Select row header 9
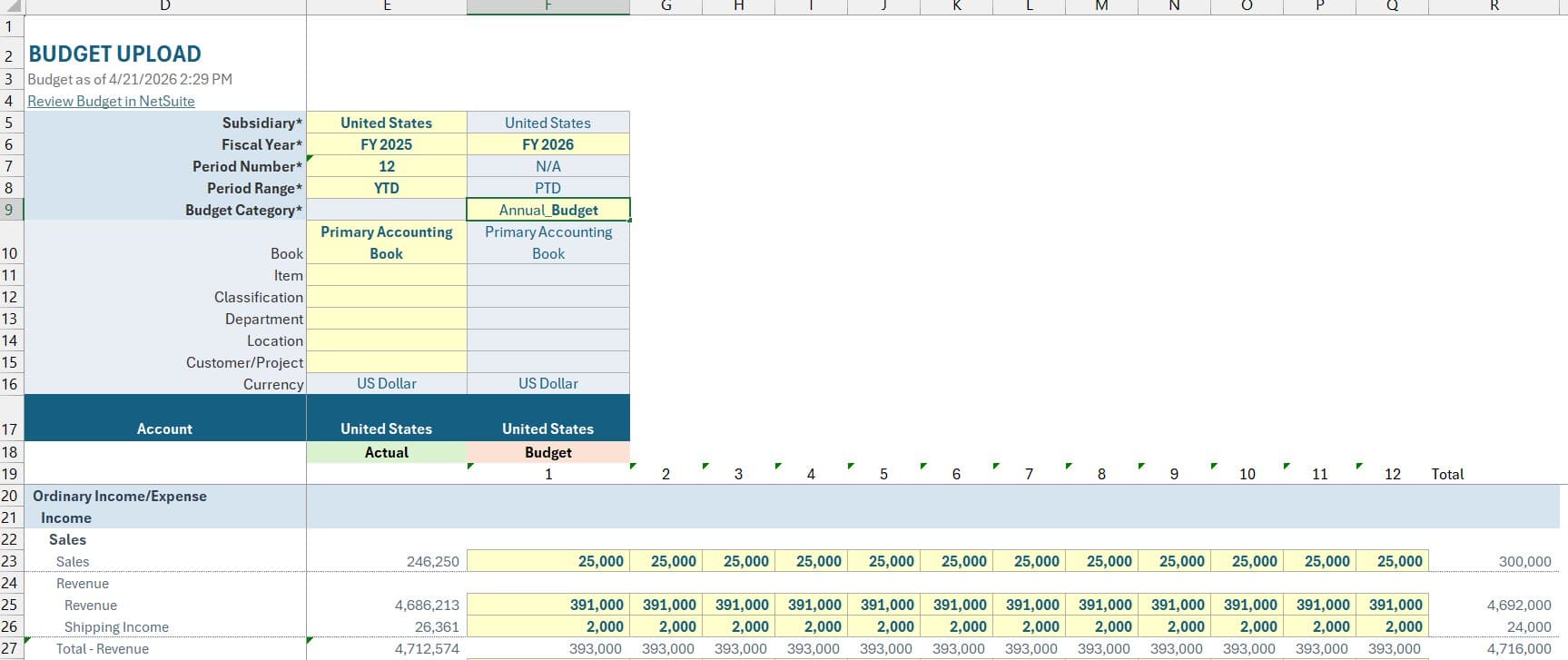 tap(10, 210)
